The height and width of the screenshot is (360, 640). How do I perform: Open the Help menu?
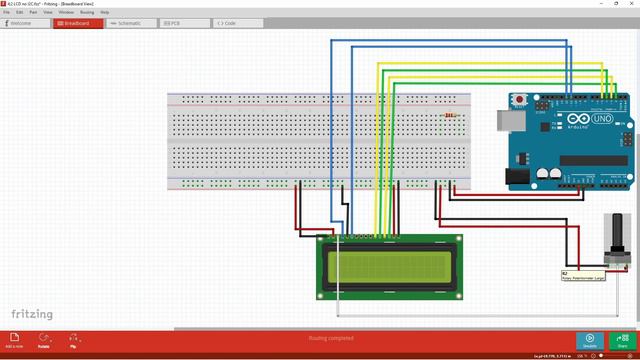click(104, 12)
